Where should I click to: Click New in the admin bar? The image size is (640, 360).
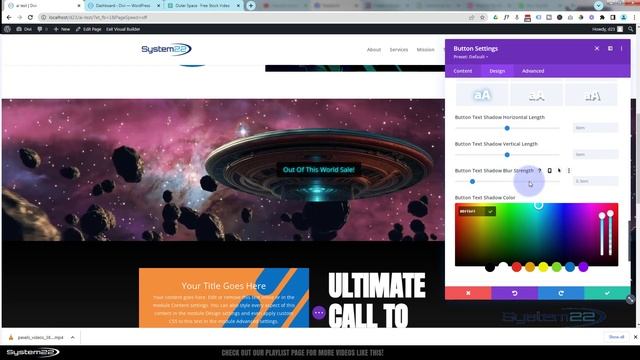coord(62,29)
